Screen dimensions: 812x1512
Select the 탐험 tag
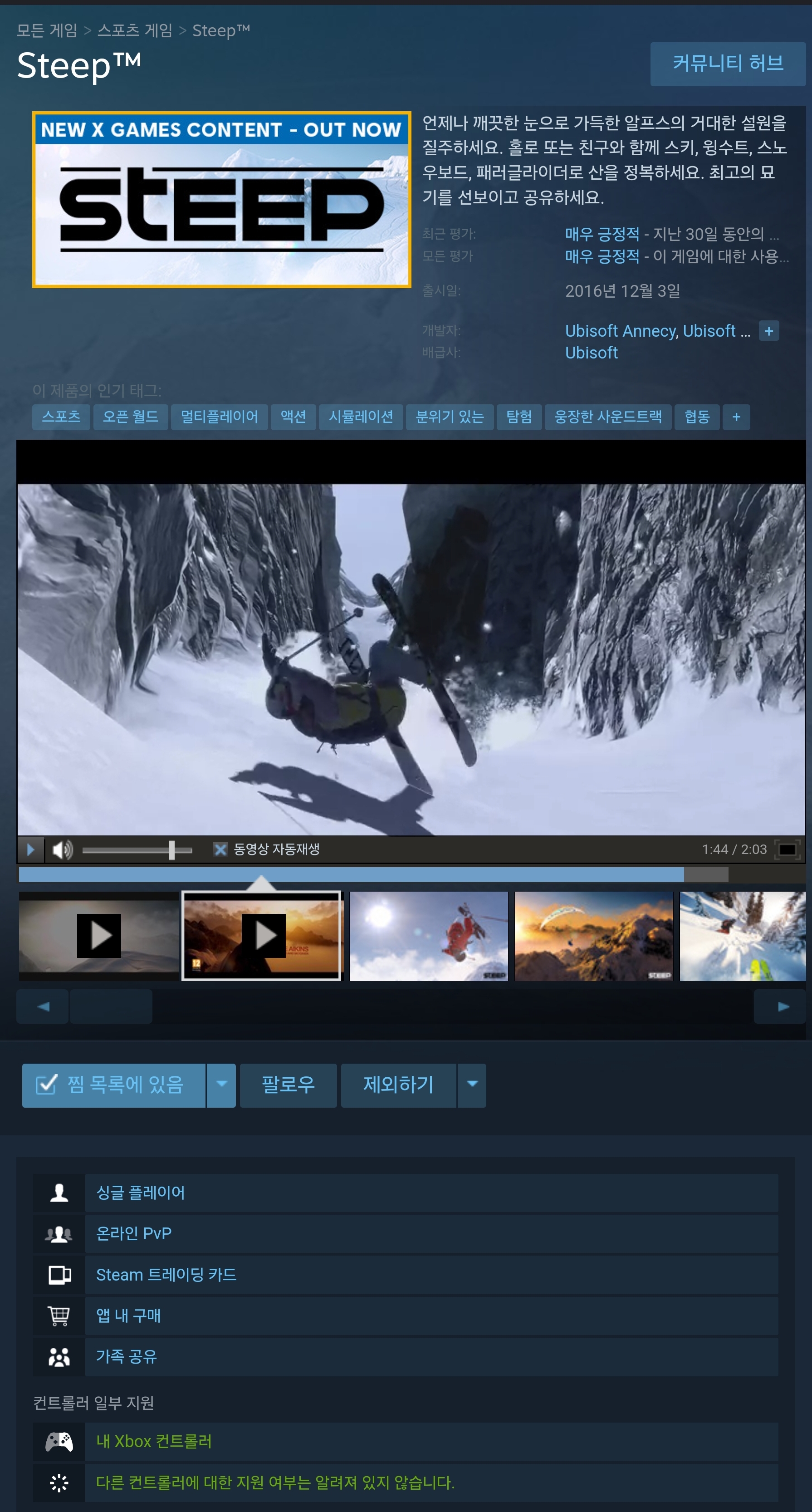[519, 417]
